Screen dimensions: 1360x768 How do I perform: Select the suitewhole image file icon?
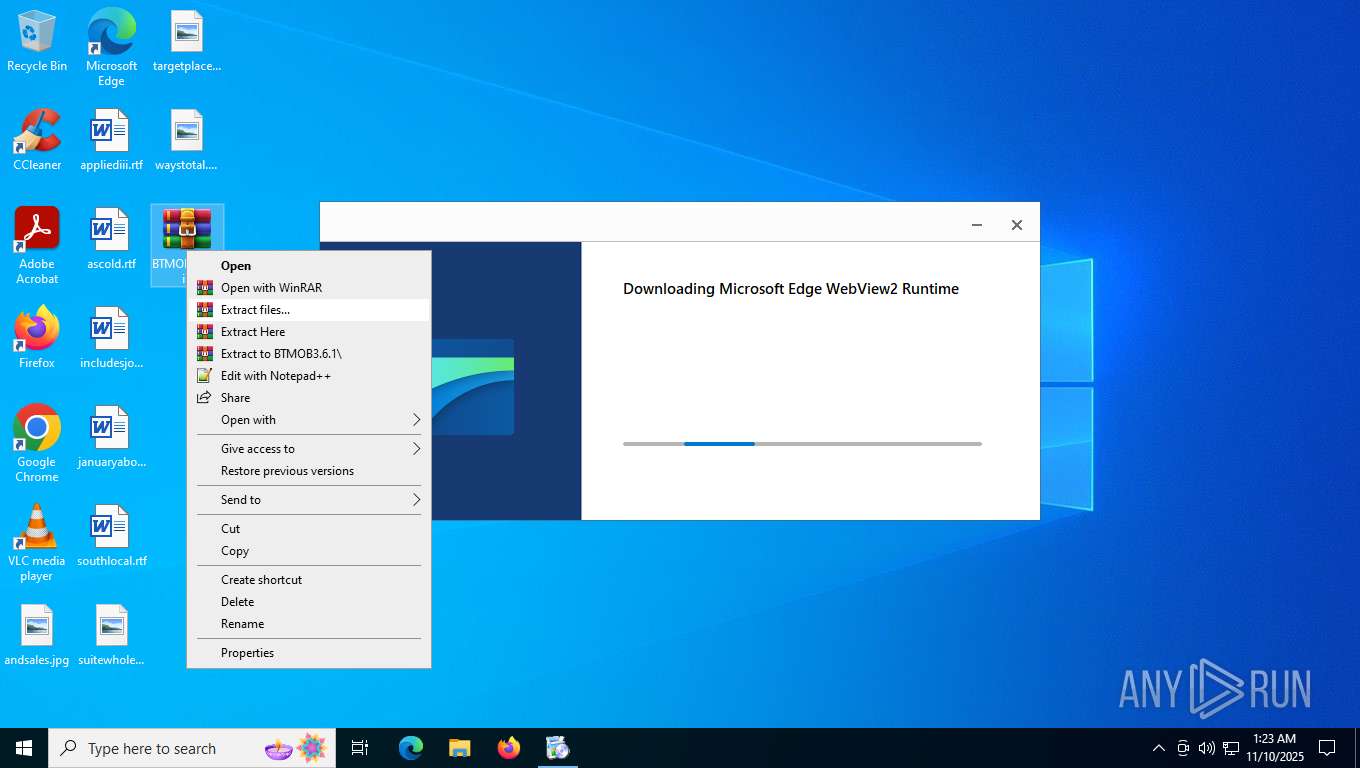click(111, 635)
